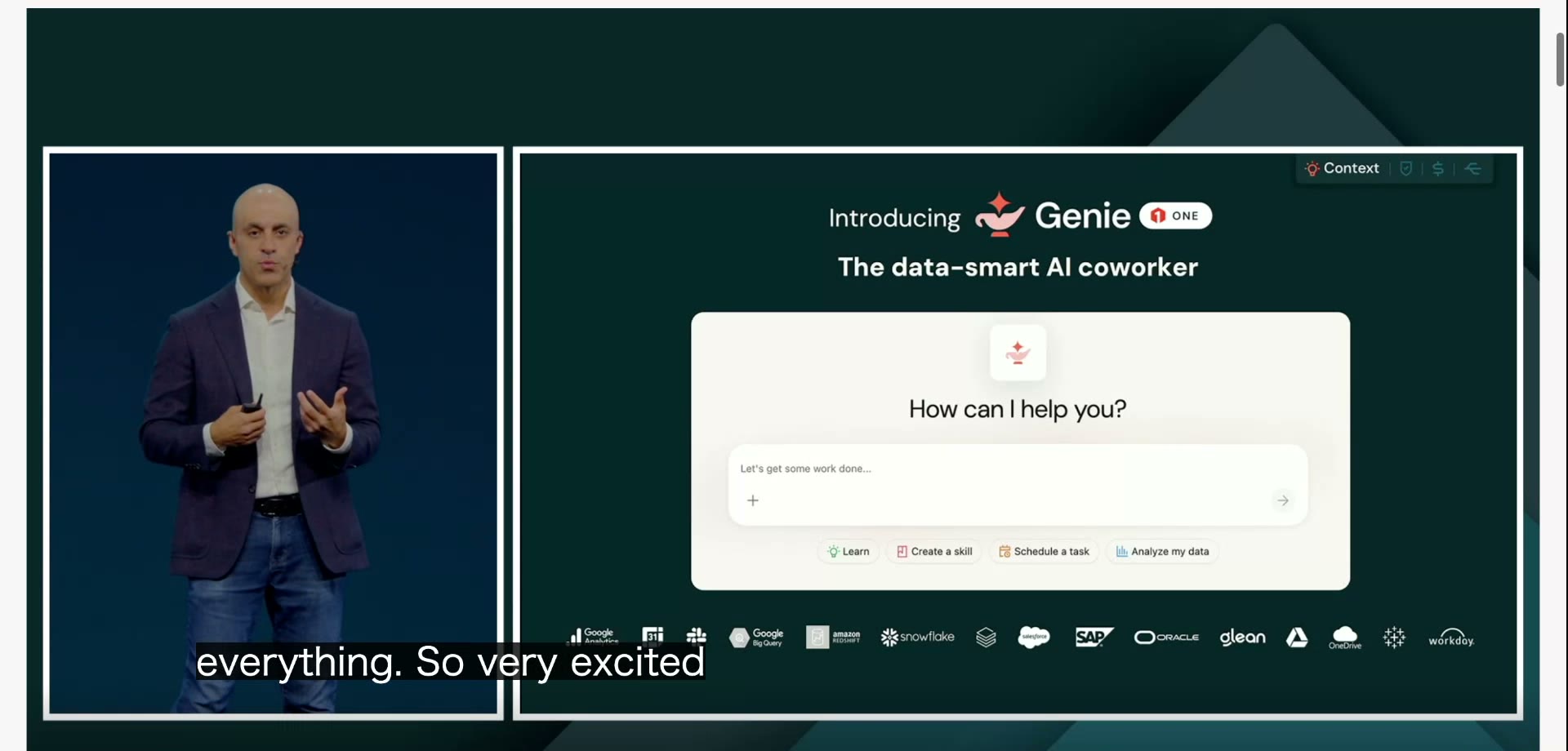Click the Slack logo
The image size is (1568, 751).
697,636
